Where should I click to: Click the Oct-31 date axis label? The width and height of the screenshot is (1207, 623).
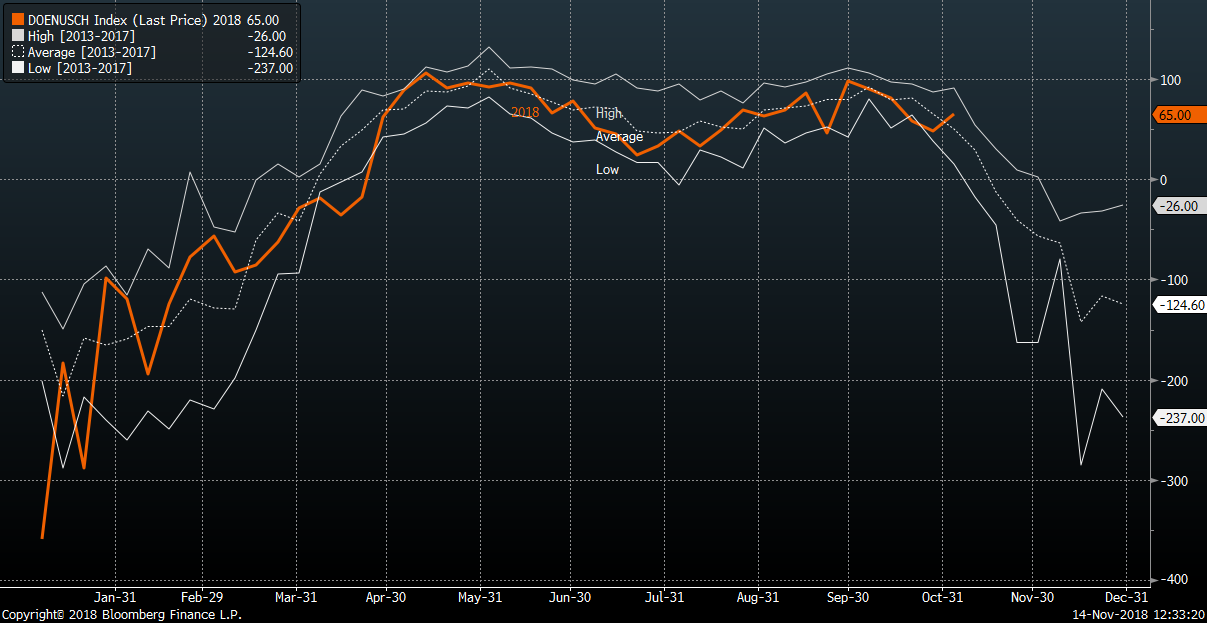941,597
